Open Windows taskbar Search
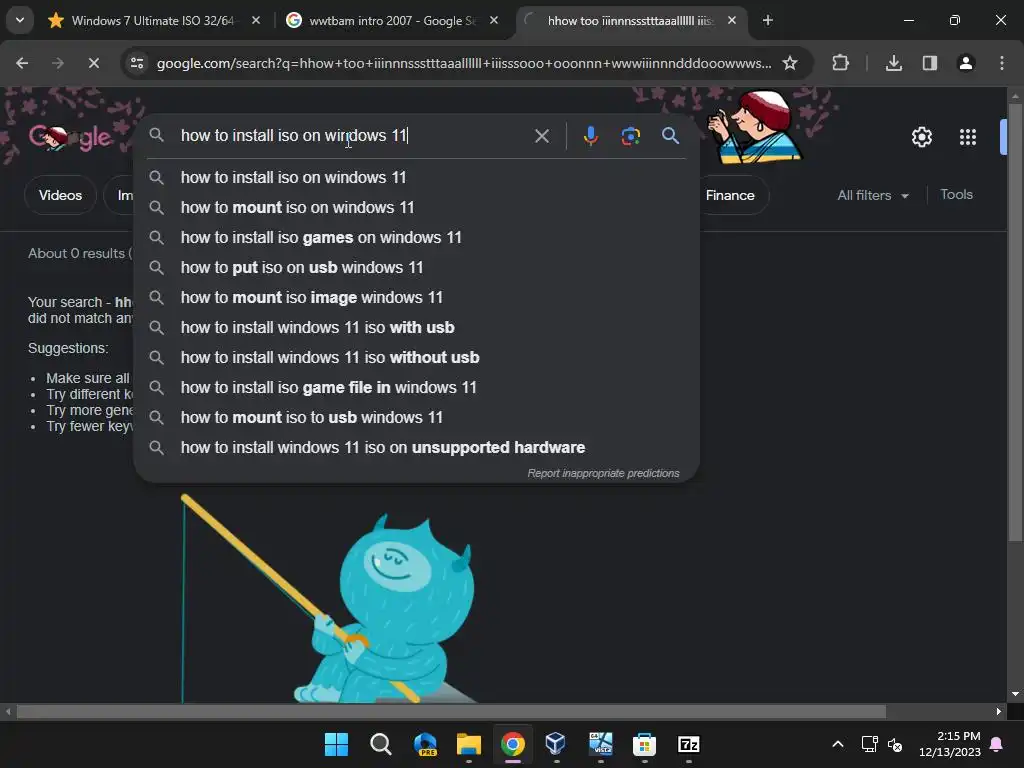Image resolution: width=1024 pixels, height=768 pixels. tap(381, 744)
